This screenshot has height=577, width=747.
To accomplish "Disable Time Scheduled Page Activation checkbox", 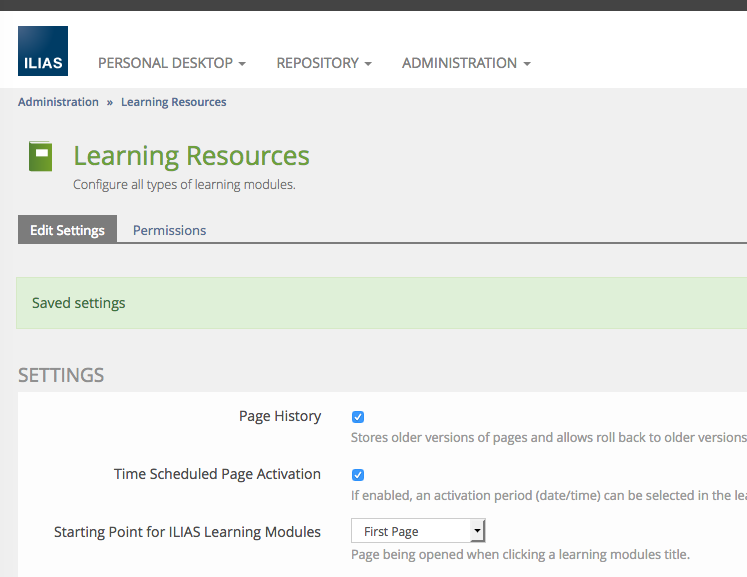I will (x=358, y=475).
